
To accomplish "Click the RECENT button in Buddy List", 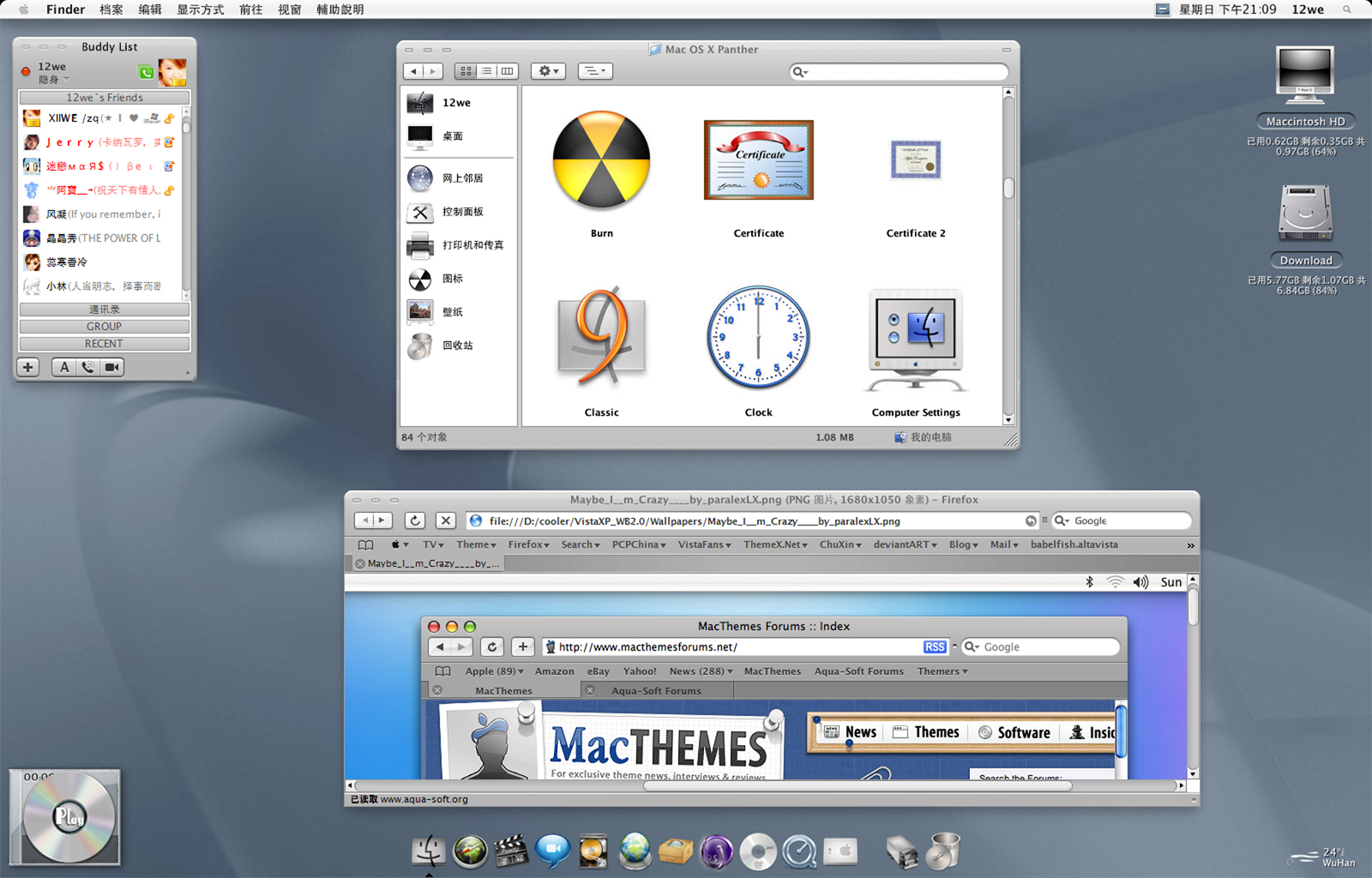I will point(105,344).
